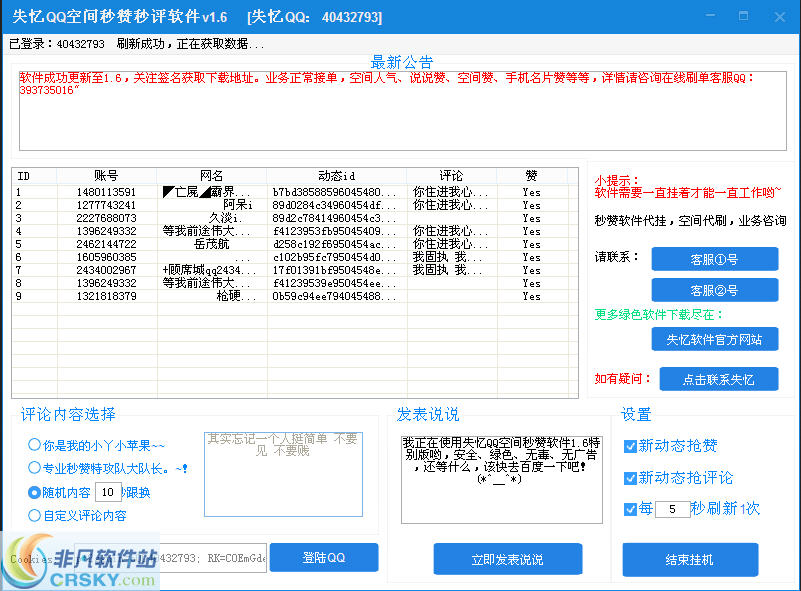Select account row 2227688073
This screenshot has width=801, height=591.
click(294, 218)
